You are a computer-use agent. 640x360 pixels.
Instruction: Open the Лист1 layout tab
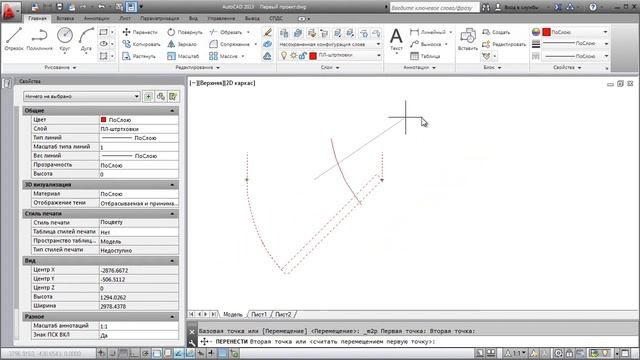[259, 314]
